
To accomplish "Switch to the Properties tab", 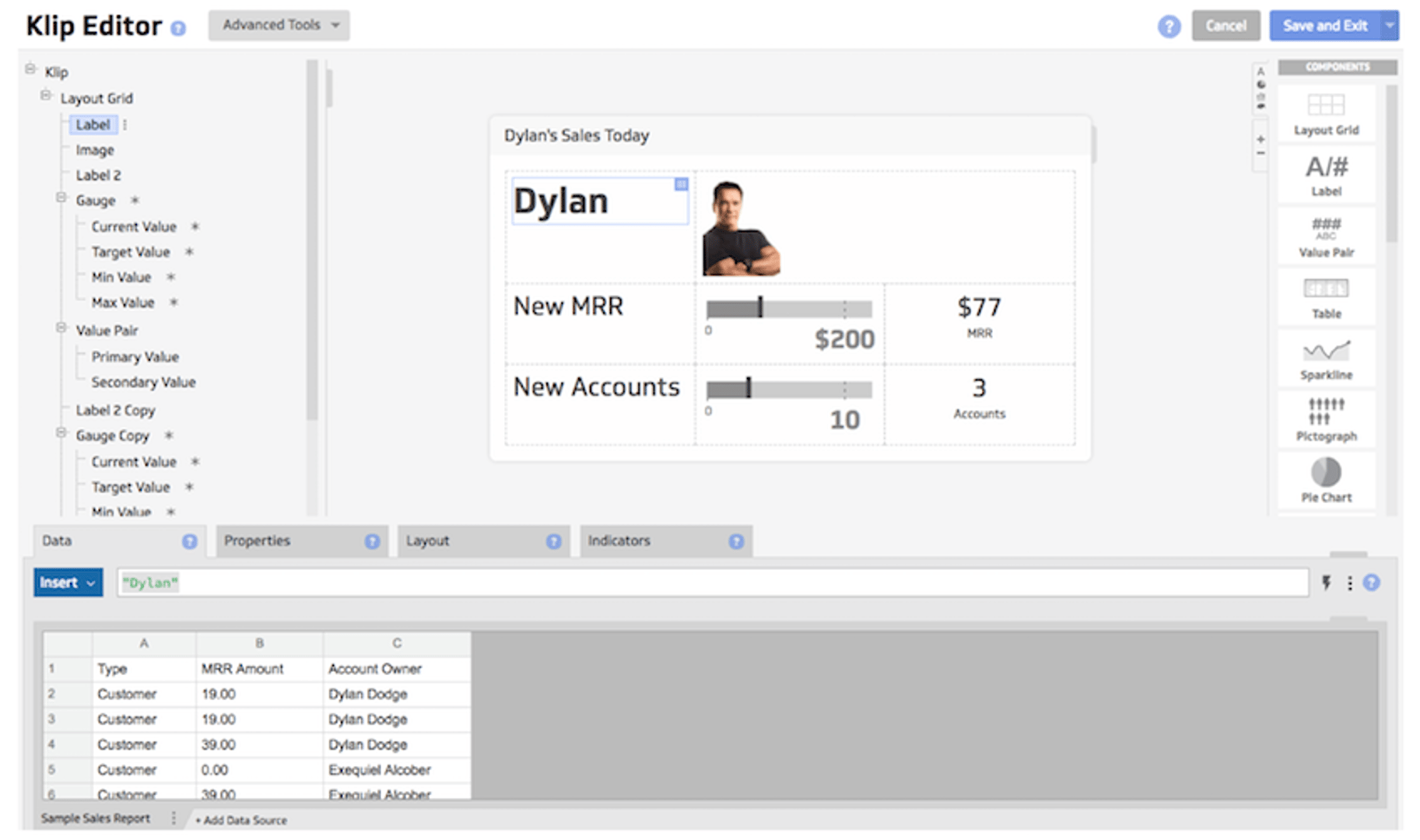I will tap(257, 541).
